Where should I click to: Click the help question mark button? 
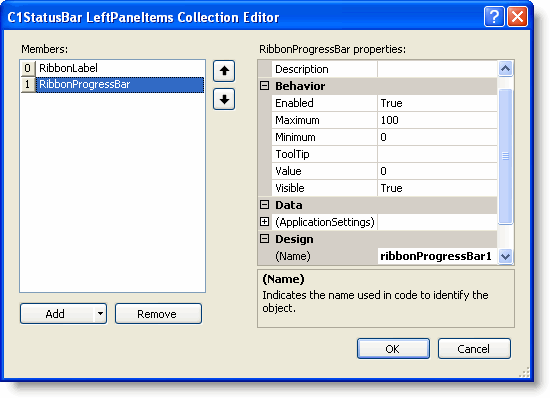click(x=494, y=16)
